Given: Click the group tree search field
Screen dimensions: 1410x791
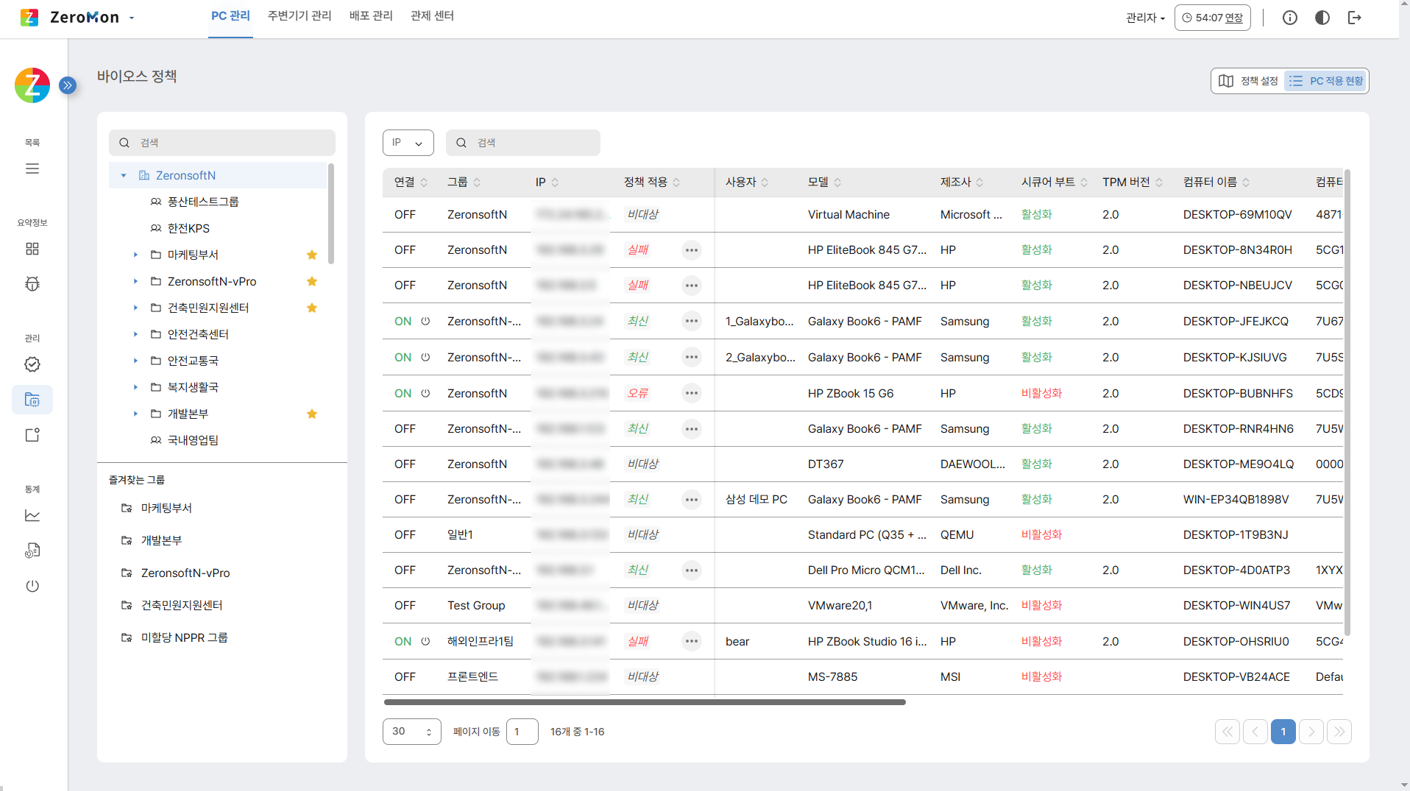Looking at the screenshot, I should click(x=222, y=143).
